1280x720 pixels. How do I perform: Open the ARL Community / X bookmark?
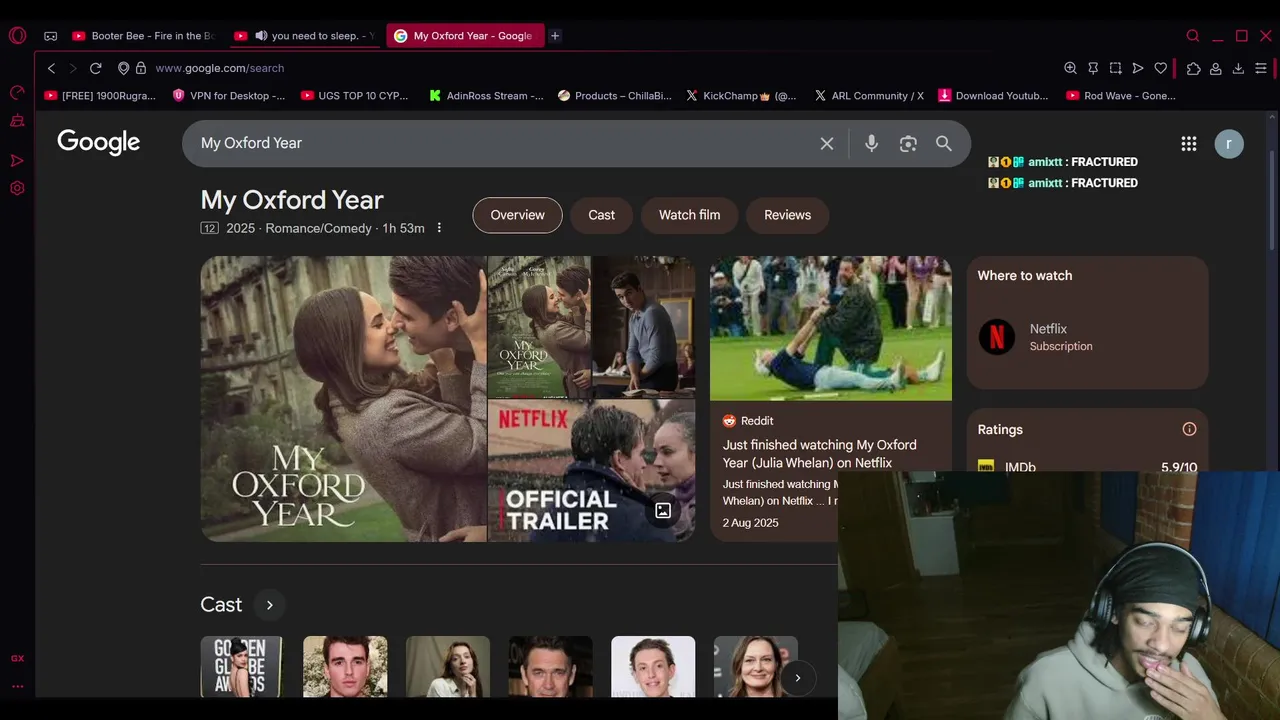point(869,96)
